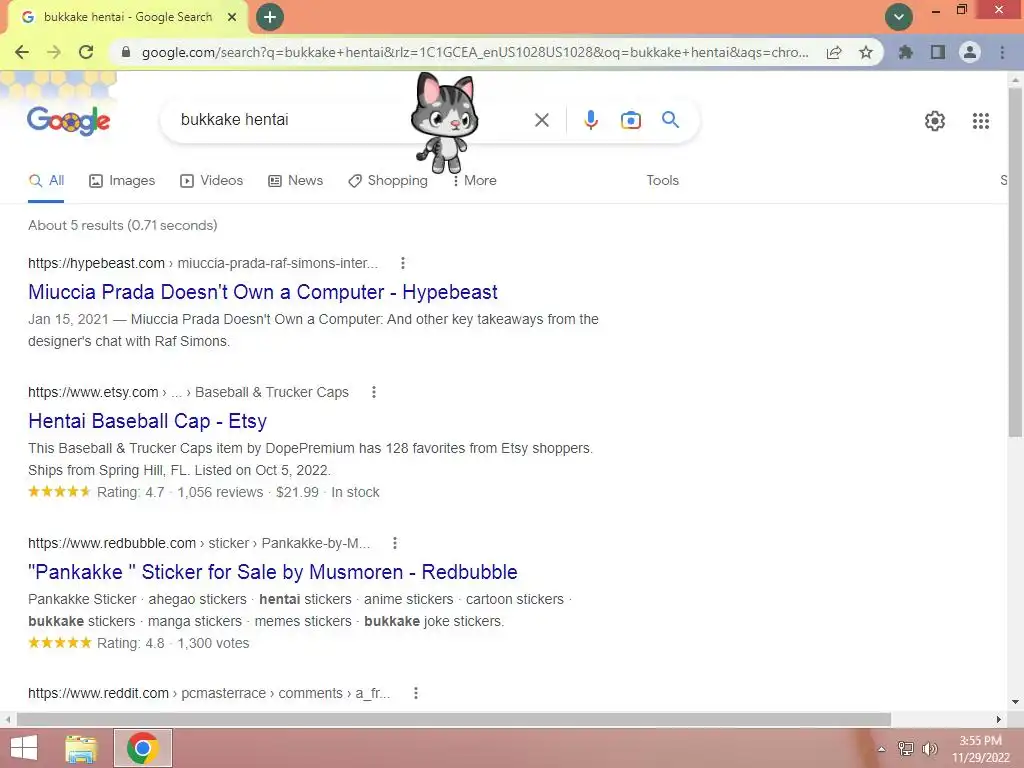Image resolution: width=1024 pixels, height=768 pixels.
Task: Open the tab search dropdown arrow
Action: point(899,17)
